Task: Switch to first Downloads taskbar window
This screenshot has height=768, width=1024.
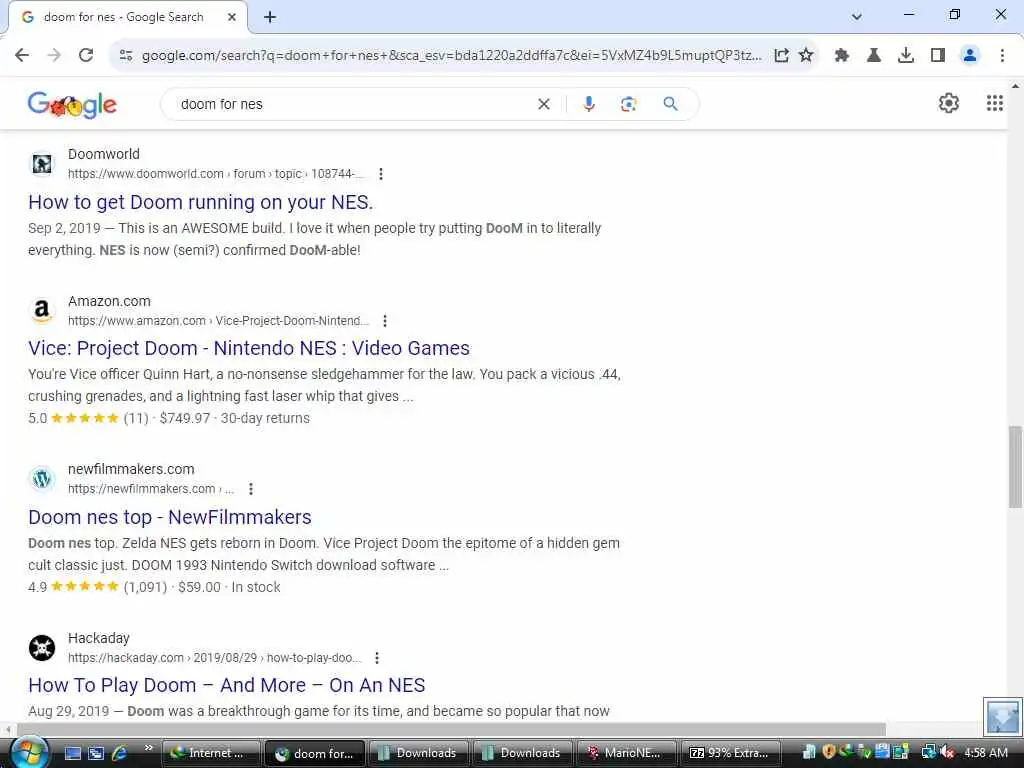Action: click(419, 753)
